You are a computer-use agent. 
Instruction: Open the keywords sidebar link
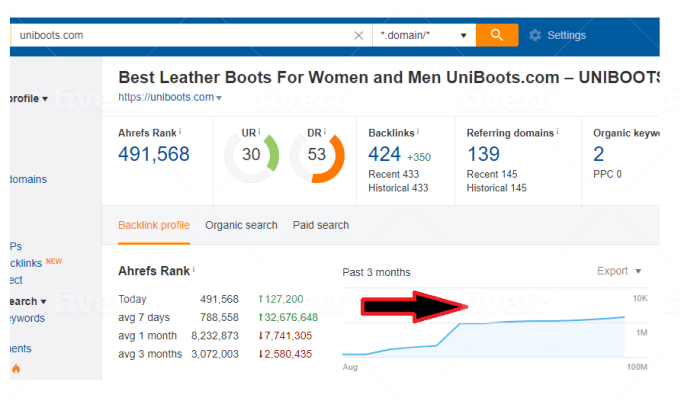(x=28, y=318)
